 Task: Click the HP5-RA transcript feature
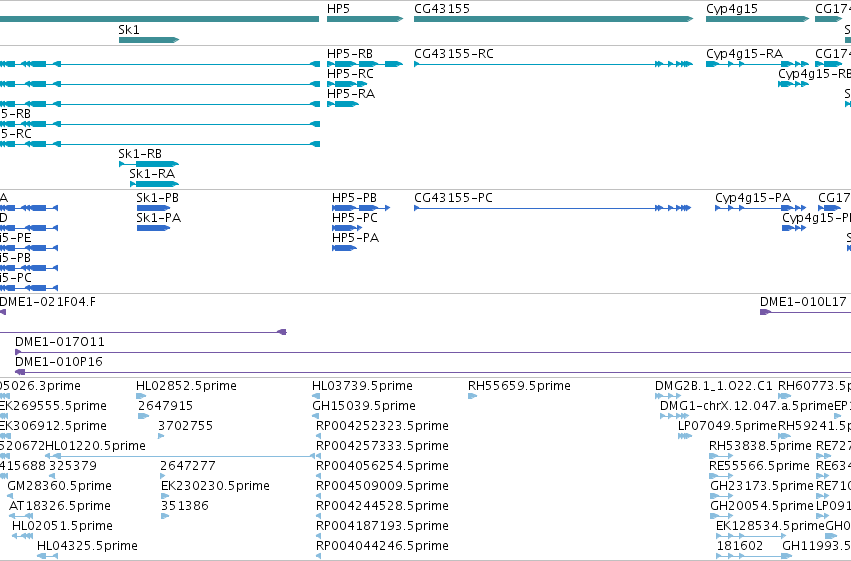coord(343,104)
